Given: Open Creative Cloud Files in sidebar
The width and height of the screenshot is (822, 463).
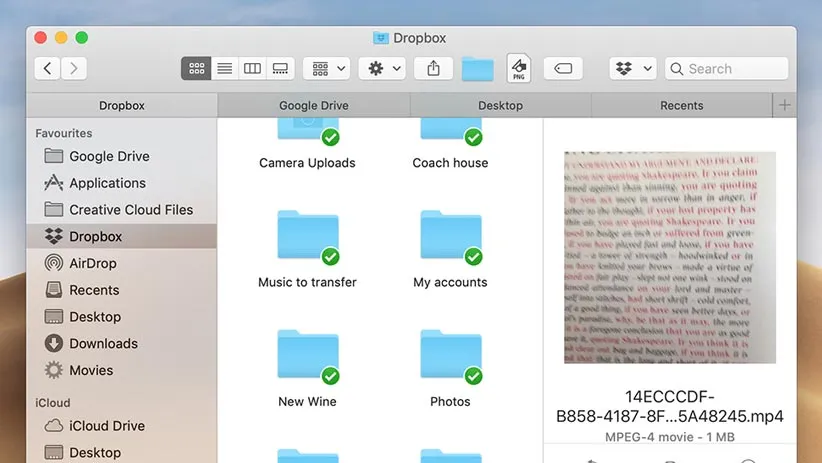Looking at the screenshot, I should tap(130, 210).
